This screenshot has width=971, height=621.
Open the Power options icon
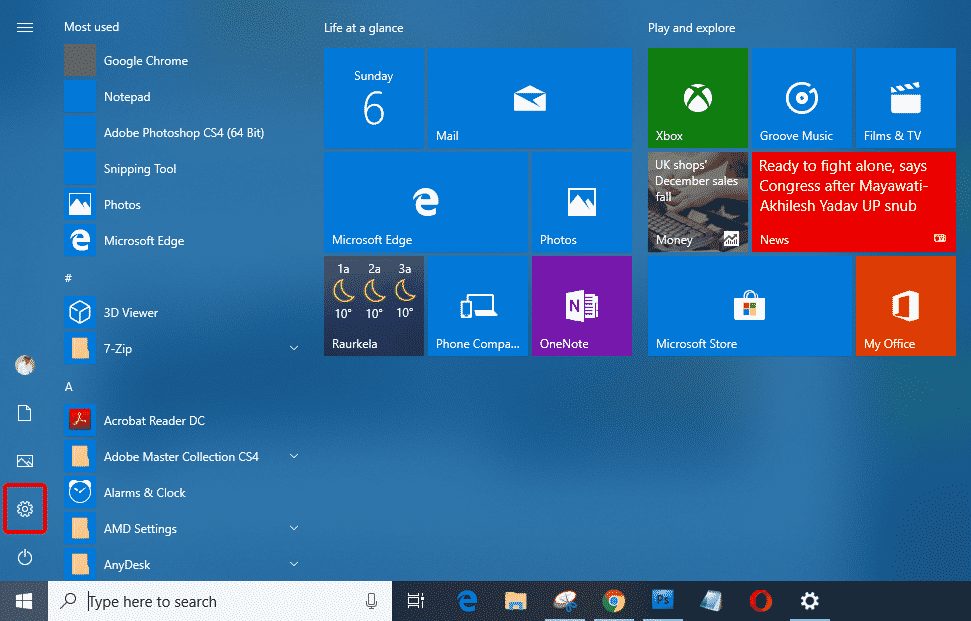coord(25,557)
